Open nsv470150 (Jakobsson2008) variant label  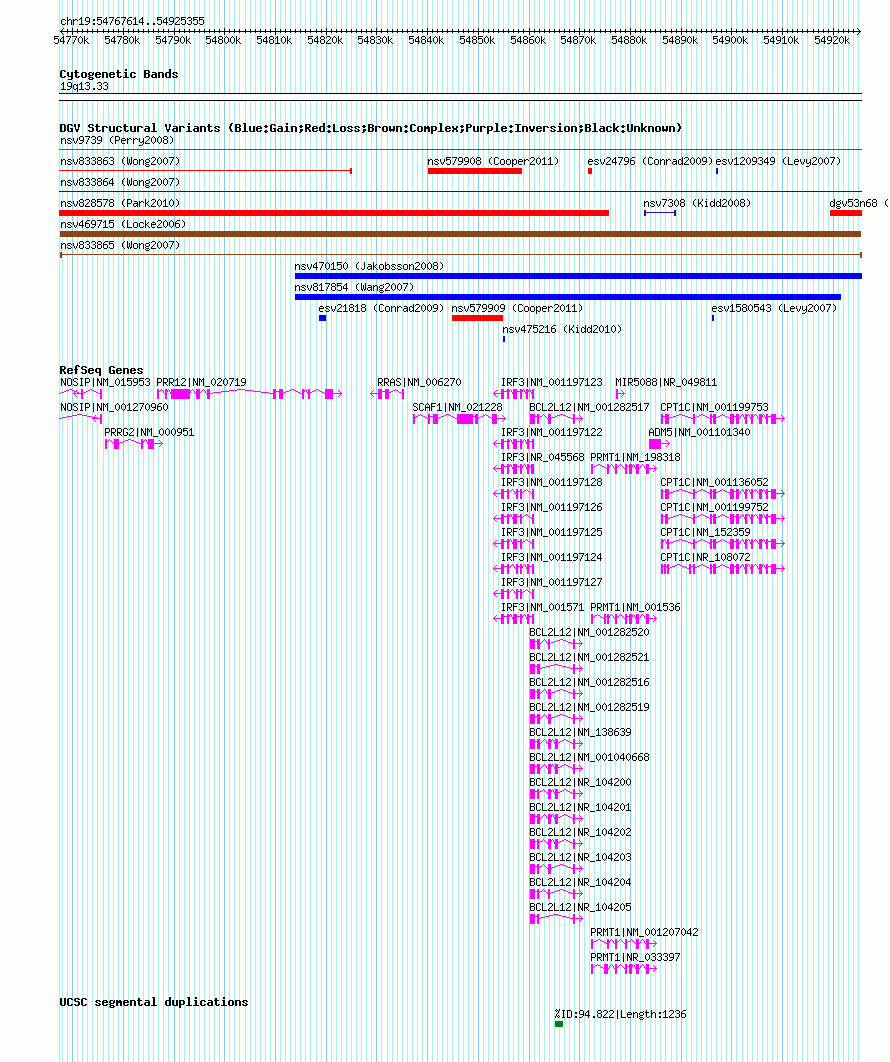click(369, 266)
